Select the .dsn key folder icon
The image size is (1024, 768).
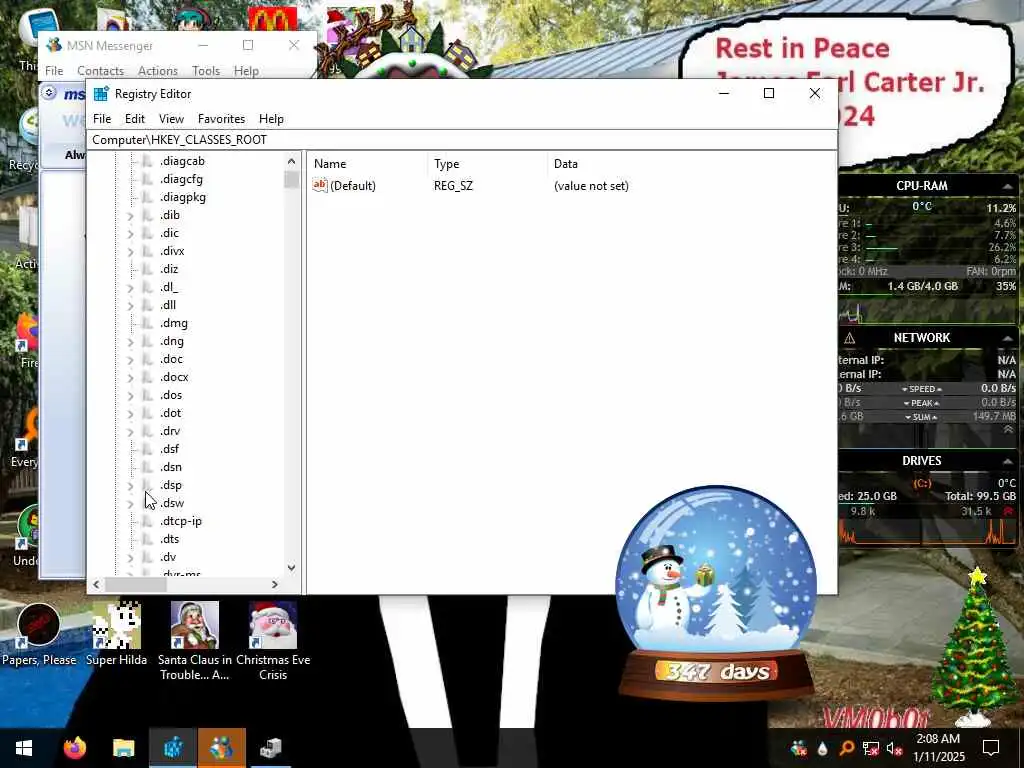click(x=148, y=468)
